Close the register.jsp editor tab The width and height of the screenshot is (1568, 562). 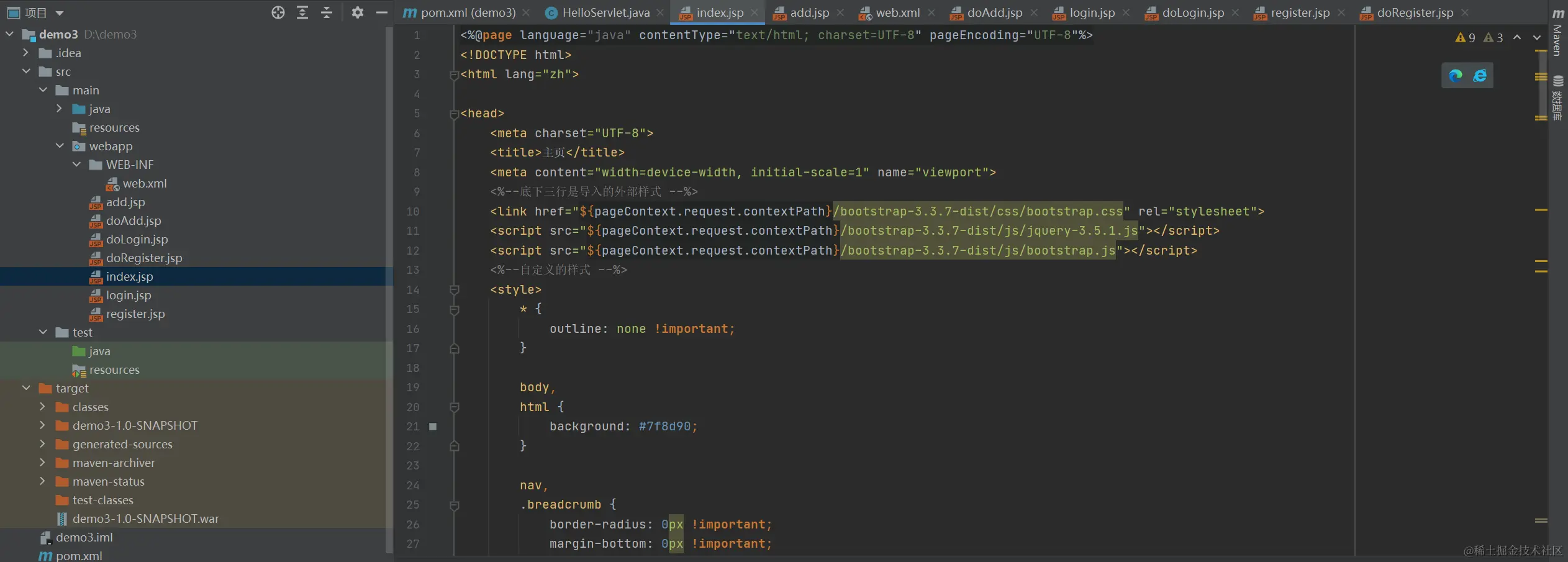pyautogui.click(x=1341, y=12)
